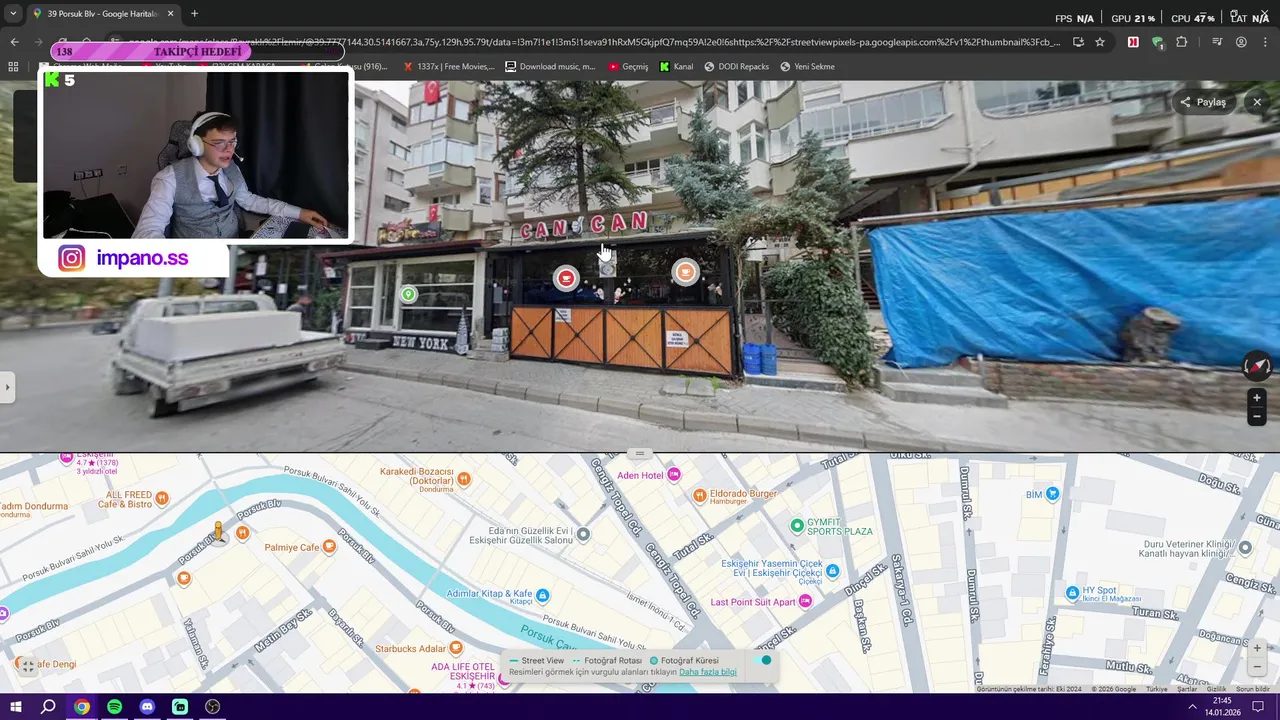The image size is (1280, 720).
Task: Open the Windows Start menu
Action: pos(16,707)
